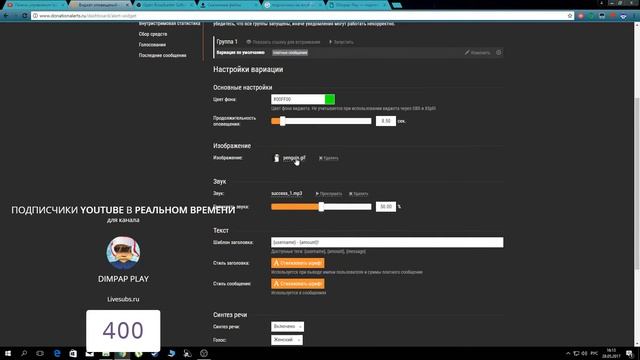Open font styling for the message style

coord(298,284)
